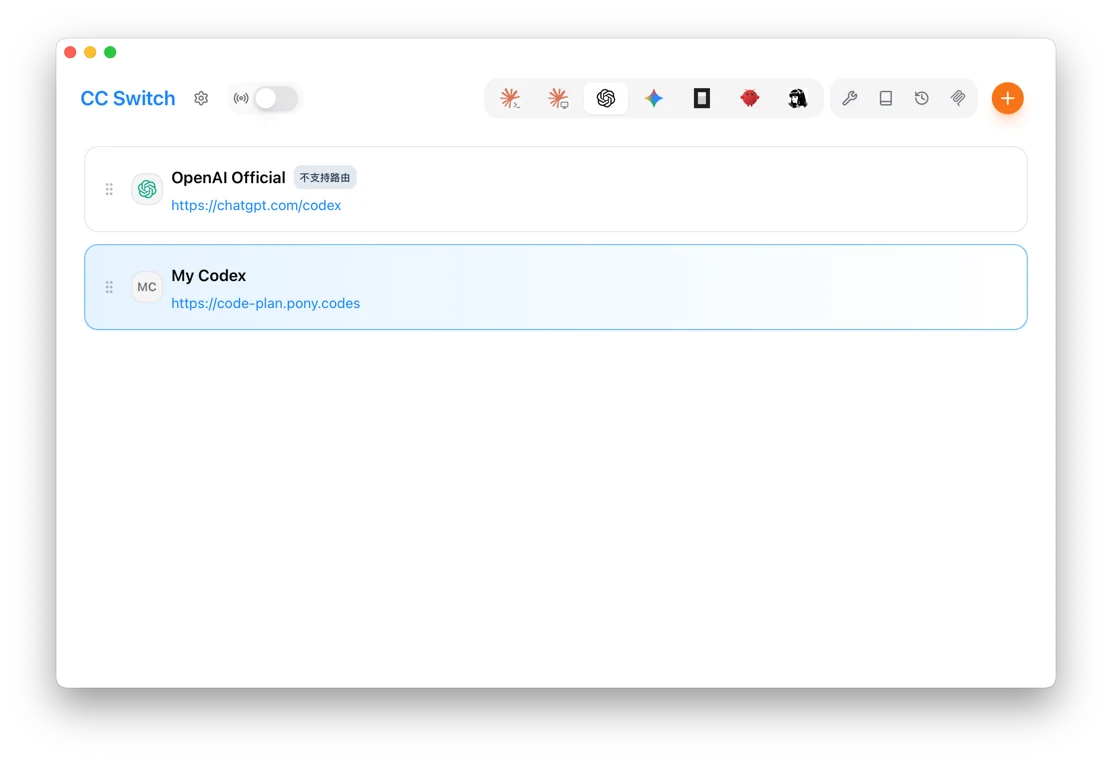Select the black square app tab
Image resolution: width=1112 pixels, height=762 pixels.
coord(701,98)
